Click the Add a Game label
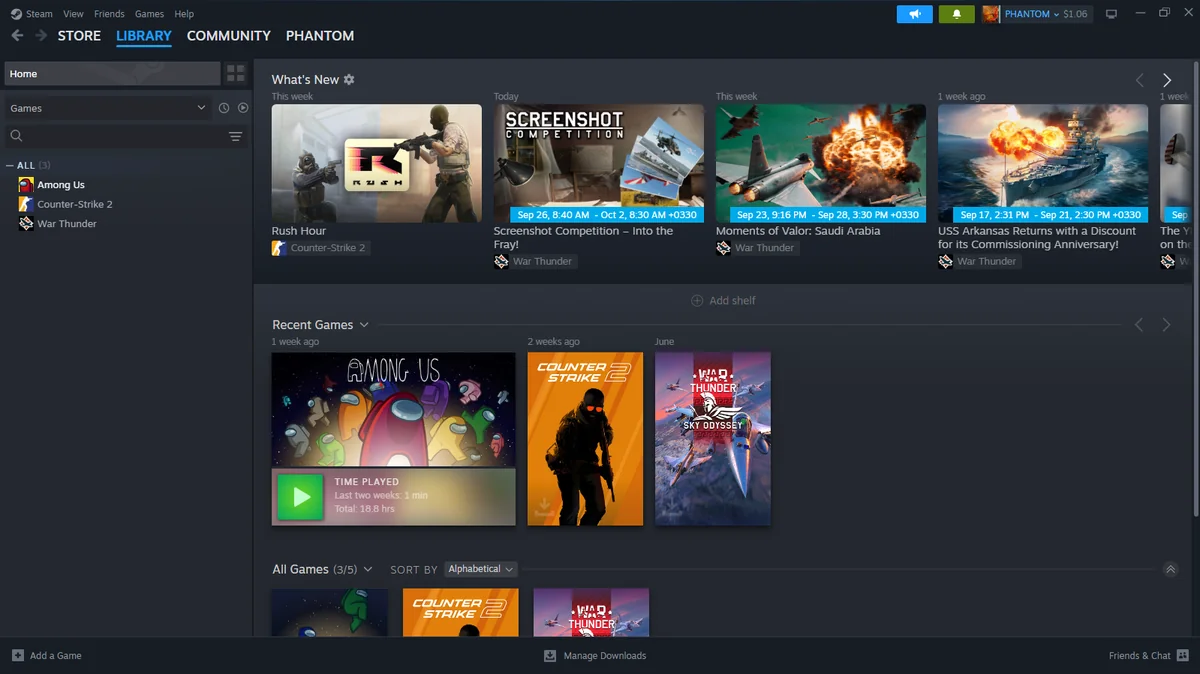Screen dimensions: 1200x674 coord(56,655)
